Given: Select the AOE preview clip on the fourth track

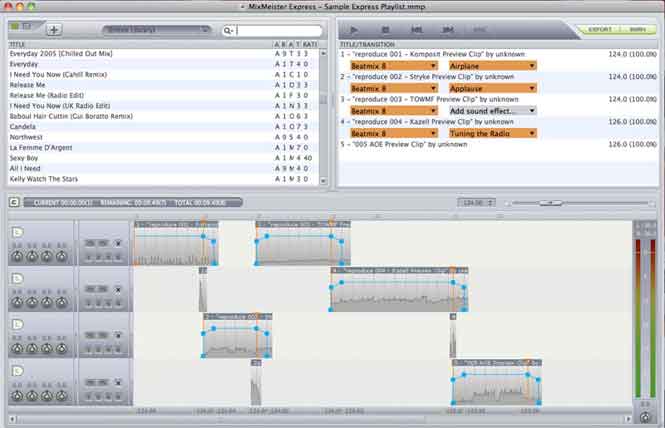Looking at the screenshot, I should coord(497,382).
